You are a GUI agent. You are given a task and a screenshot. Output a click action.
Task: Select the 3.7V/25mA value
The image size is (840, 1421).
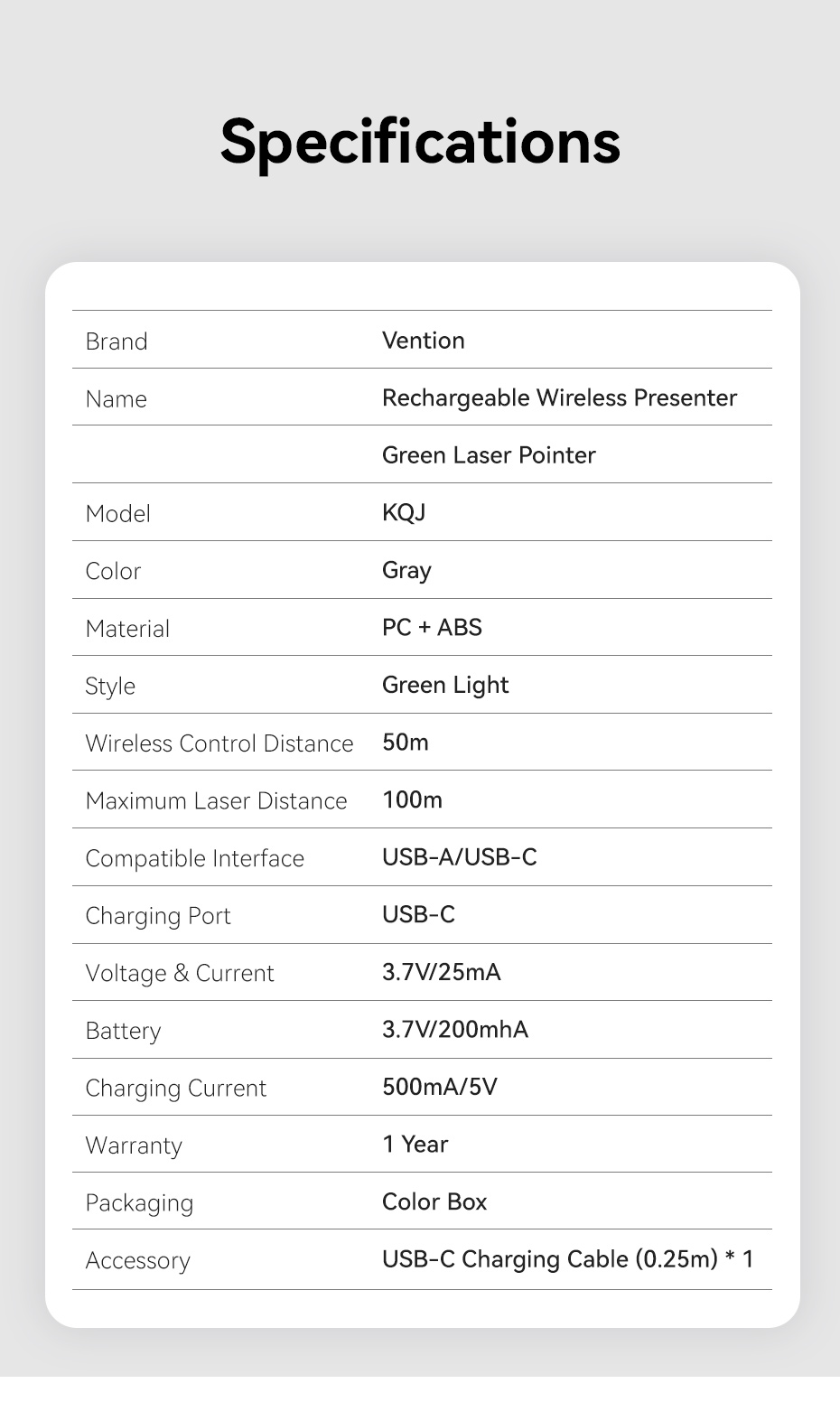441,973
